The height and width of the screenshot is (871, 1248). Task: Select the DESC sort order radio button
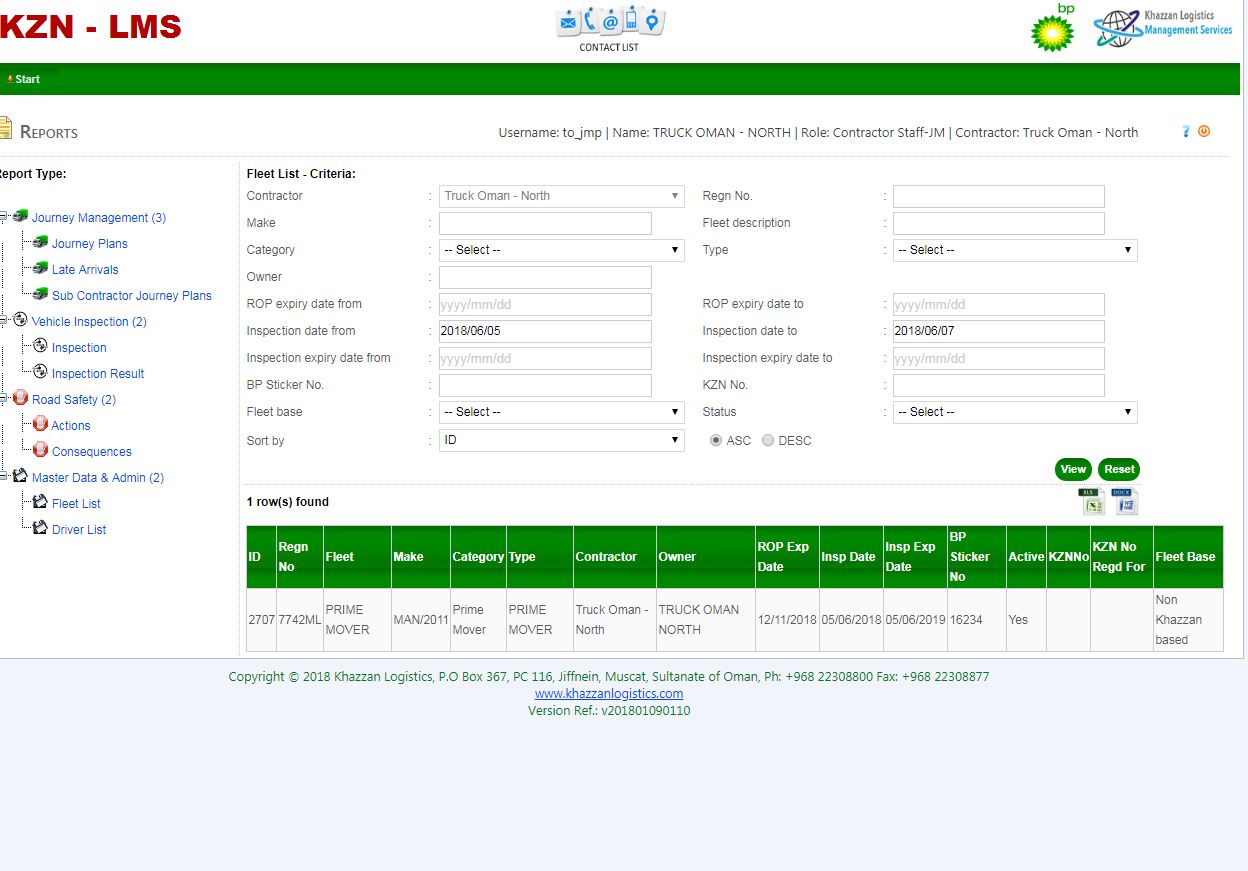768,440
